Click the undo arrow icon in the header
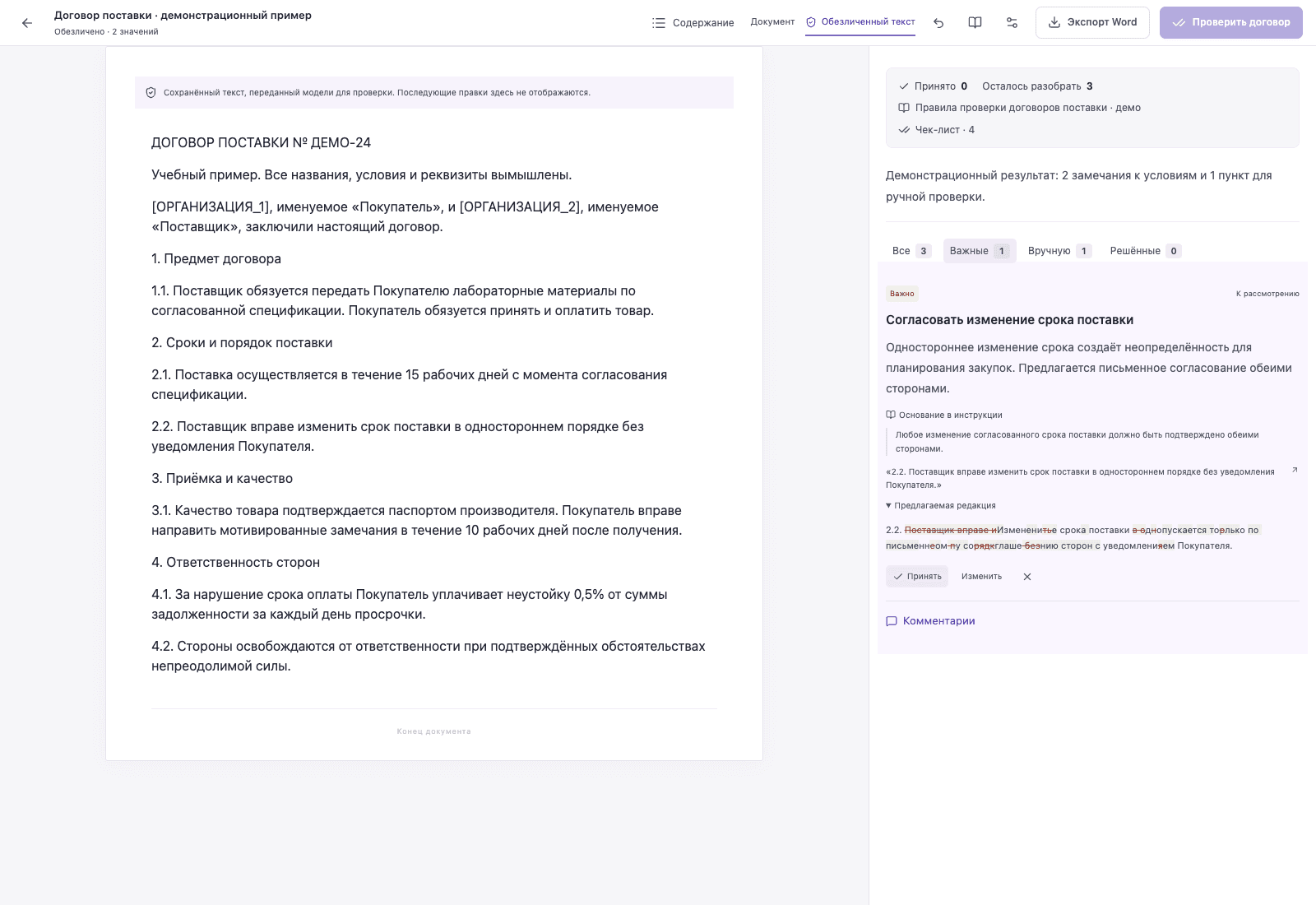The width and height of the screenshot is (1316, 905). coord(938,23)
